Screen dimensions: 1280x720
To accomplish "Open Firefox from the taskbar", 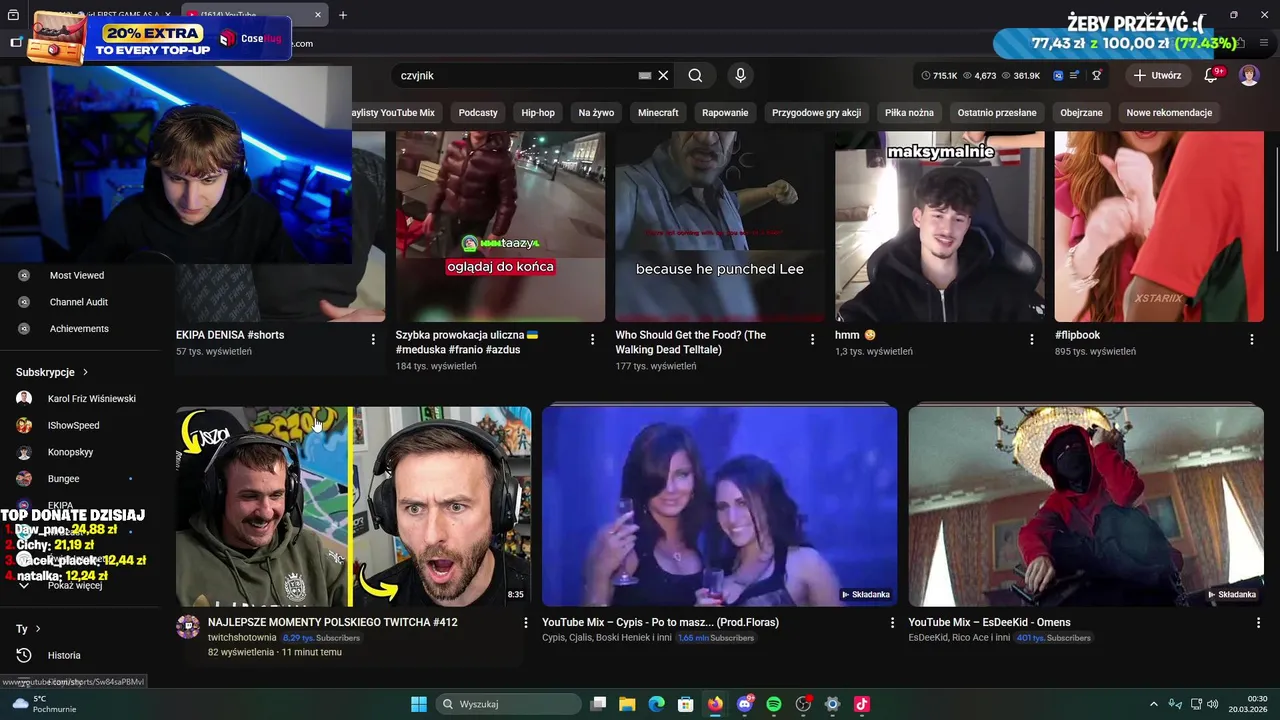I will (x=715, y=704).
